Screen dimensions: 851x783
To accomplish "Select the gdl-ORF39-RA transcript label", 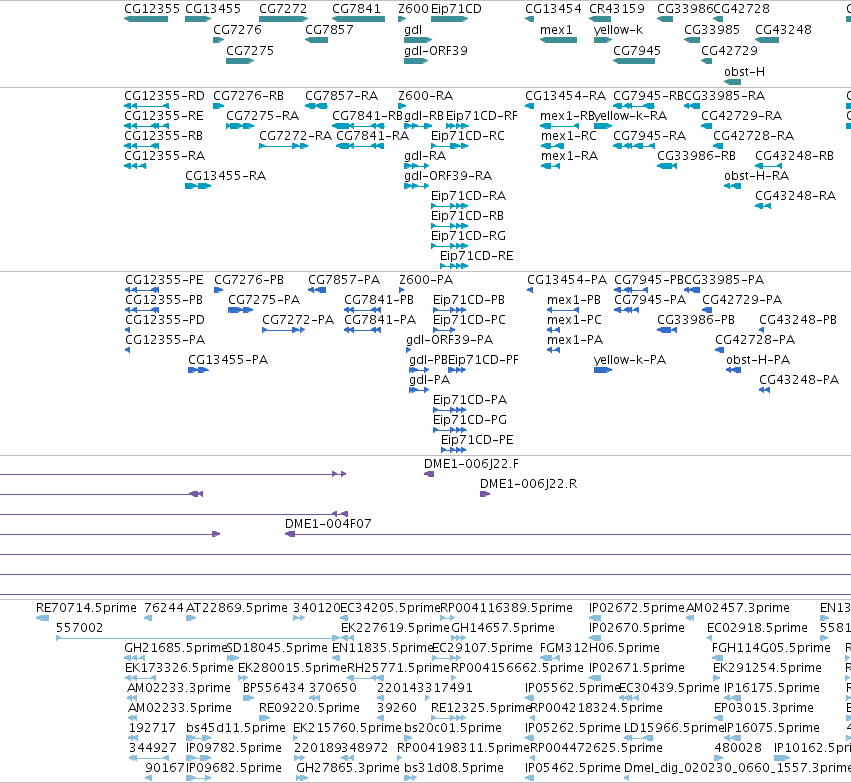I will (x=448, y=176).
